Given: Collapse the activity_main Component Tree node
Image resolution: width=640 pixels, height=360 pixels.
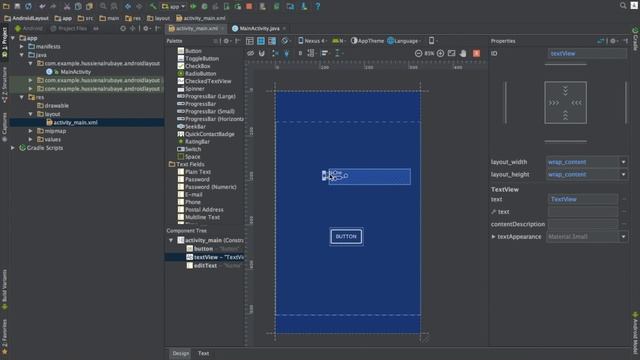Looking at the screenshot, I should click(171, 240).
